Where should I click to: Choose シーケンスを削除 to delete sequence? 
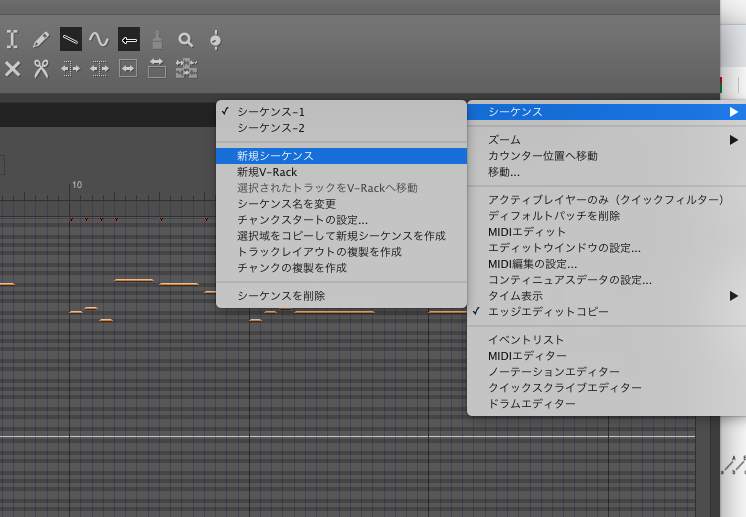pos(341,296)
